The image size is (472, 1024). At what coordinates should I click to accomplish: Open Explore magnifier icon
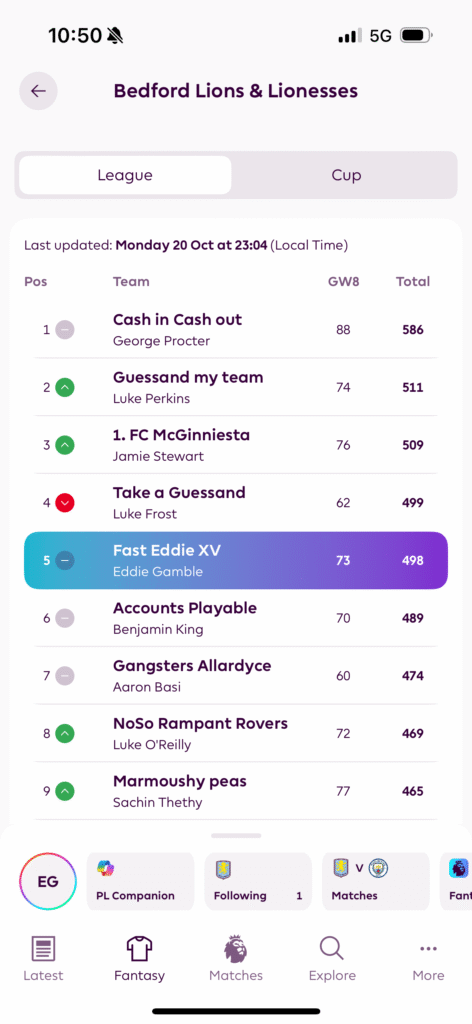point(332,949)
